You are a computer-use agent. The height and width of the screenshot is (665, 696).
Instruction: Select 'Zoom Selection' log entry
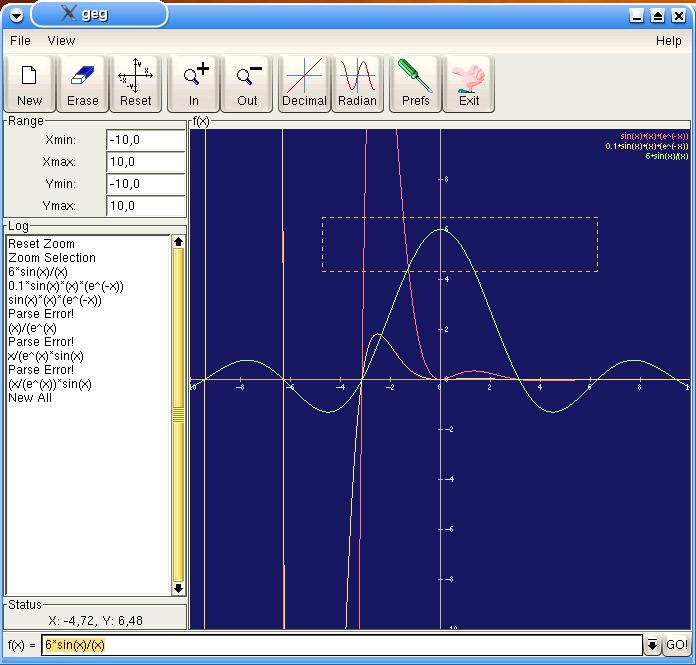click(x=52, y=258)
